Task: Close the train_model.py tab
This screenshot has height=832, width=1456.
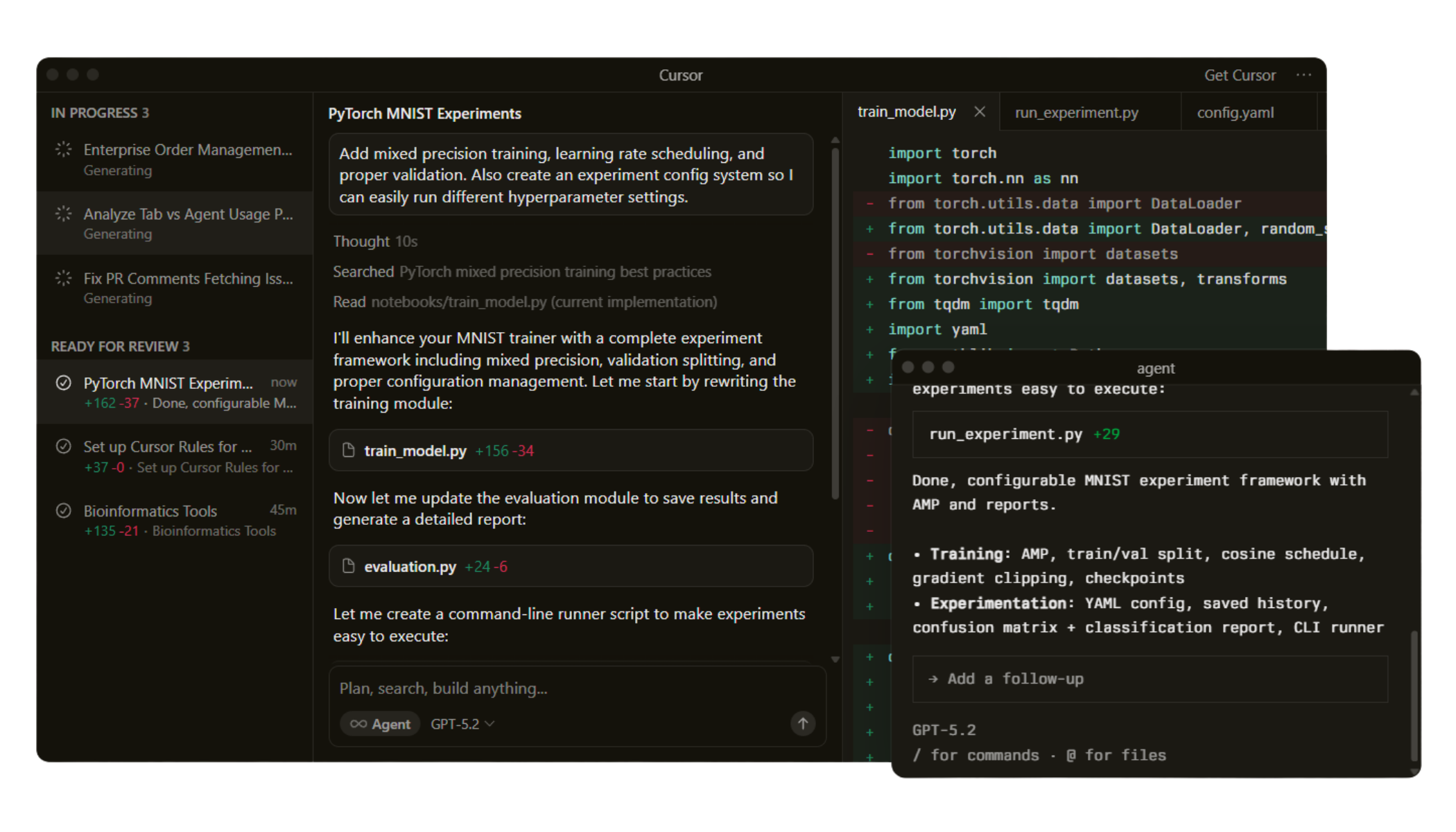Action: point(979,112)
